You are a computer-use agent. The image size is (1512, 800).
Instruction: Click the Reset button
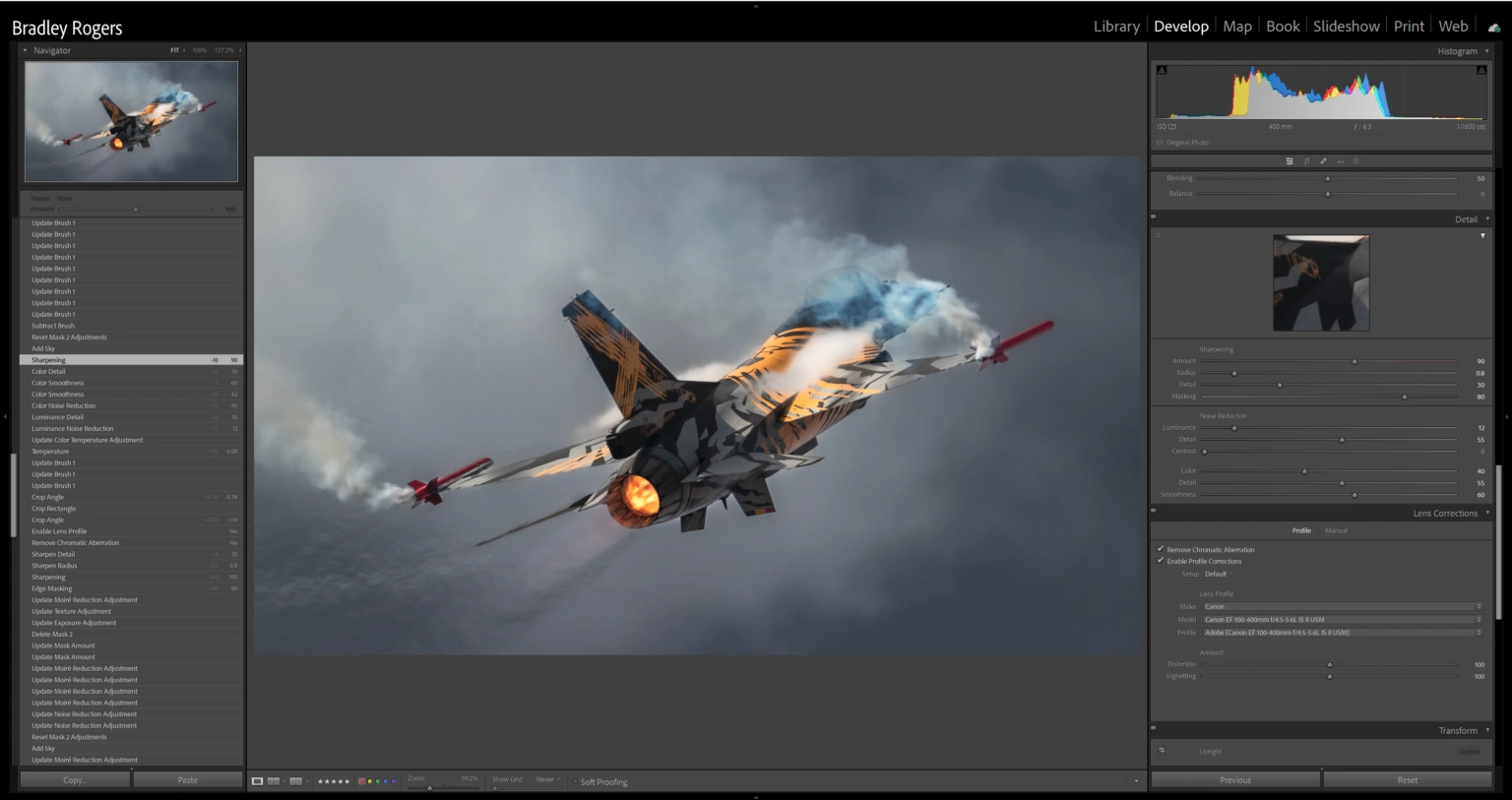point(1408,779)
